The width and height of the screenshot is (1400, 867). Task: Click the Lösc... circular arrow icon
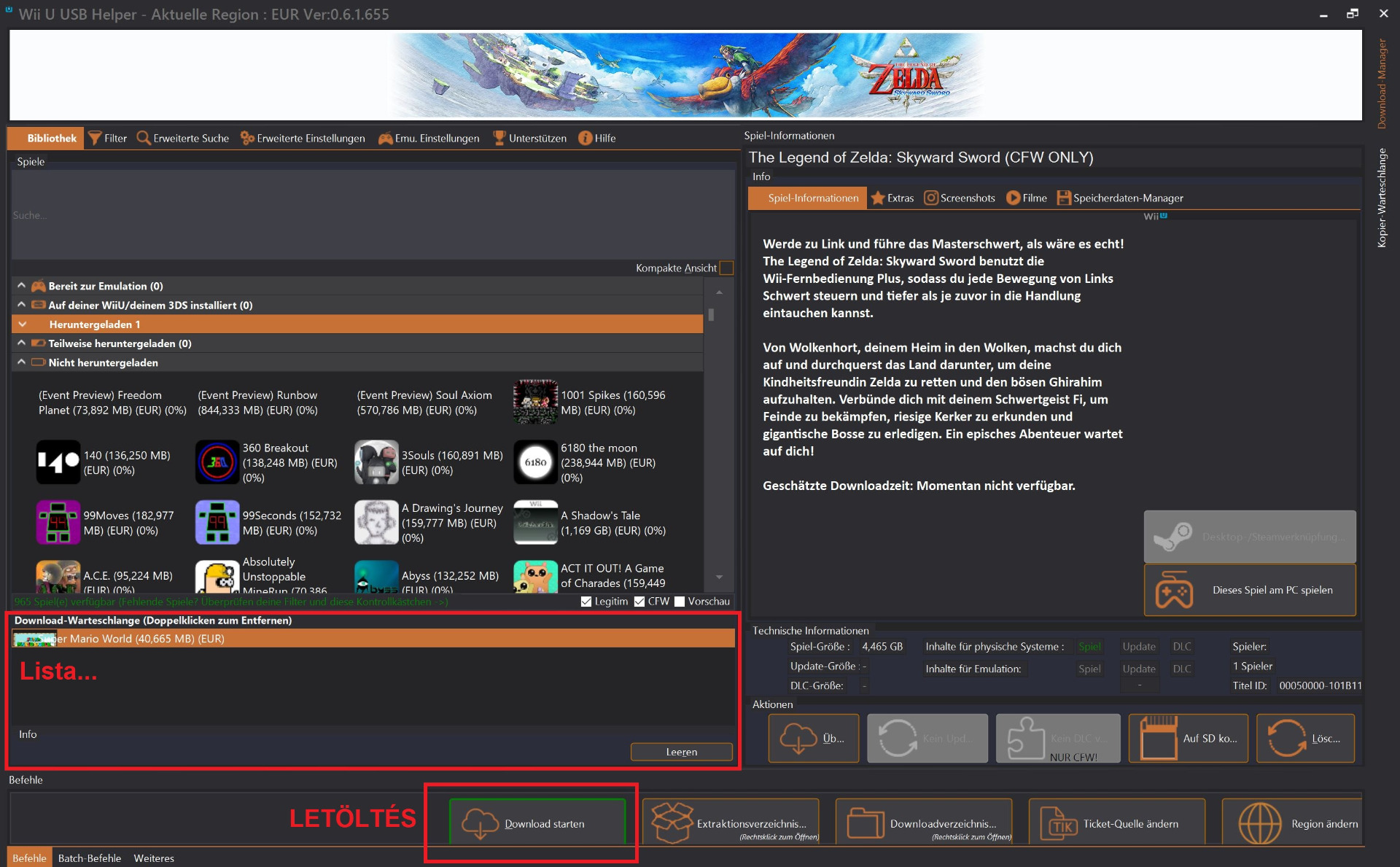pyautogui.click(x=1287, y=738)
